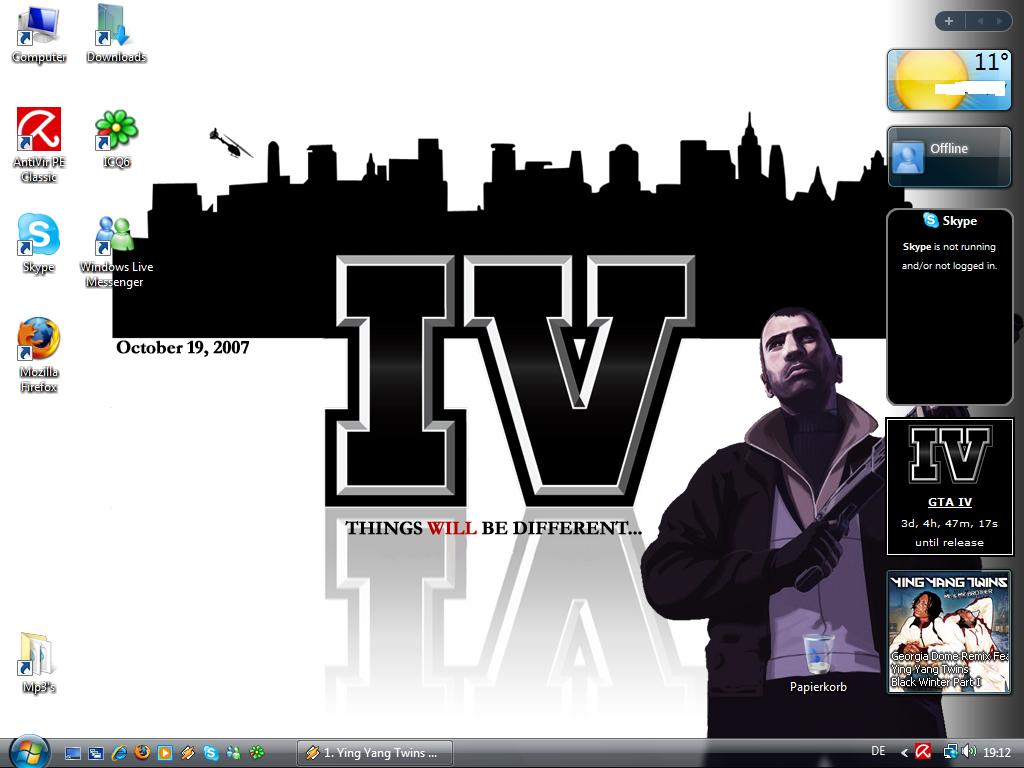Open the GTA IV countdown link
The width and height of the screenshot is (1024, 768).
click(x=950, y=502)
